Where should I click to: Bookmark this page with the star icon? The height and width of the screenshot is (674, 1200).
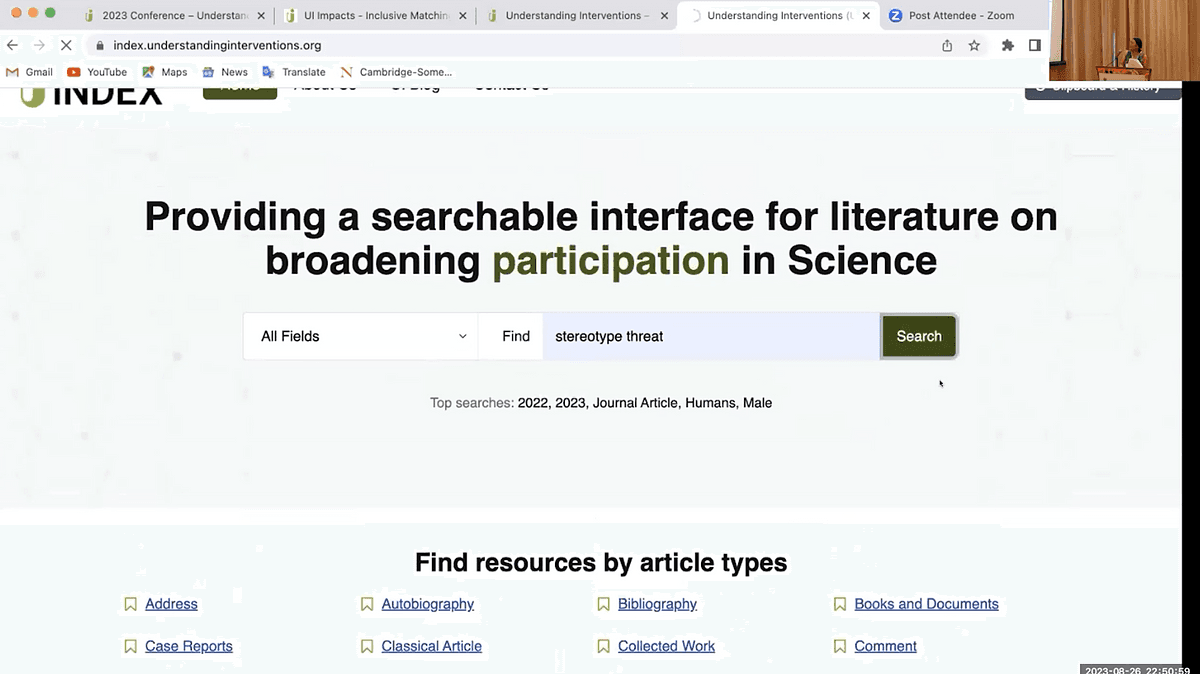click(974, 45)
